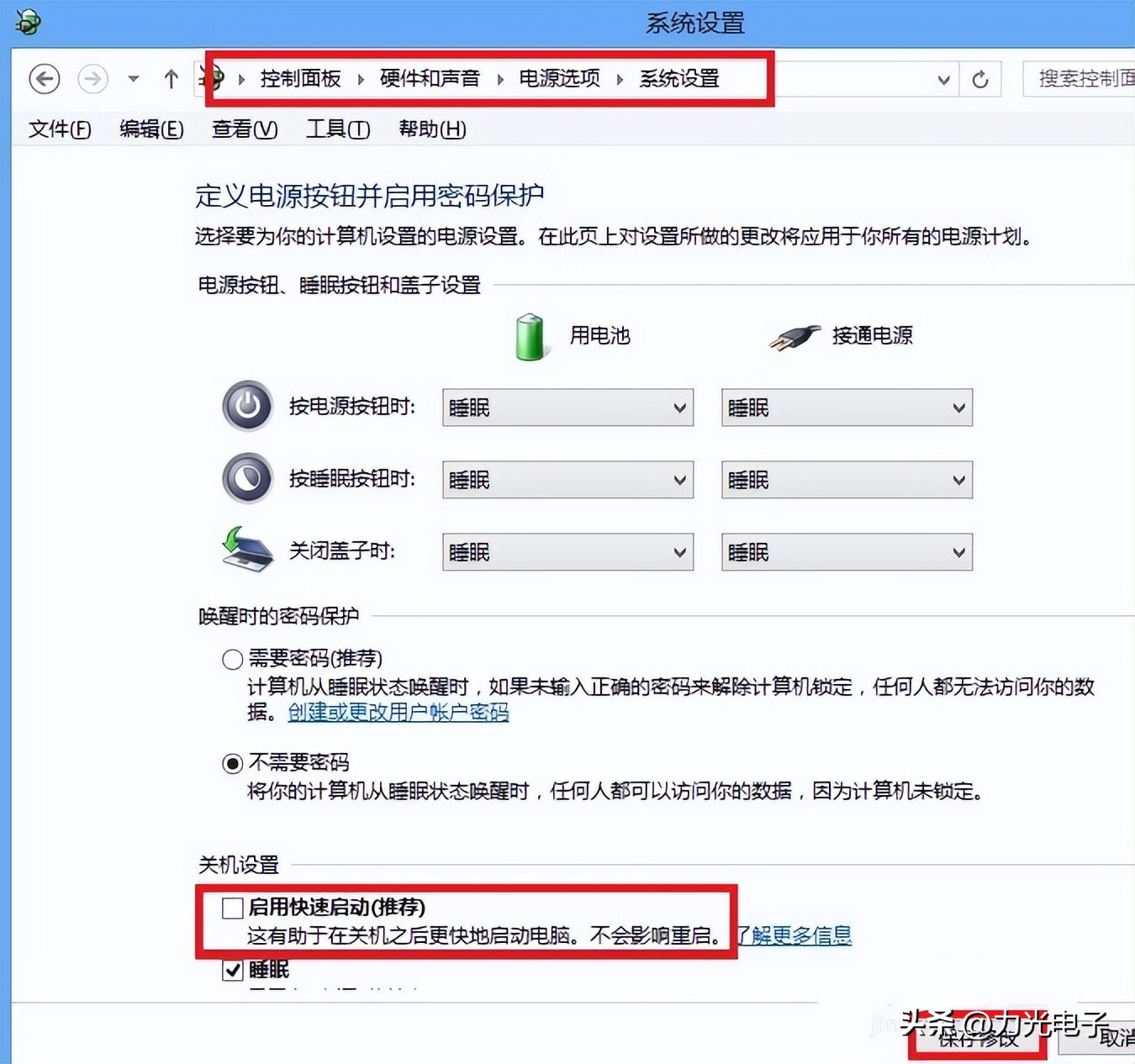Open the 工具 menu
Screen dimensions: 1135x1064
point(335,129)
